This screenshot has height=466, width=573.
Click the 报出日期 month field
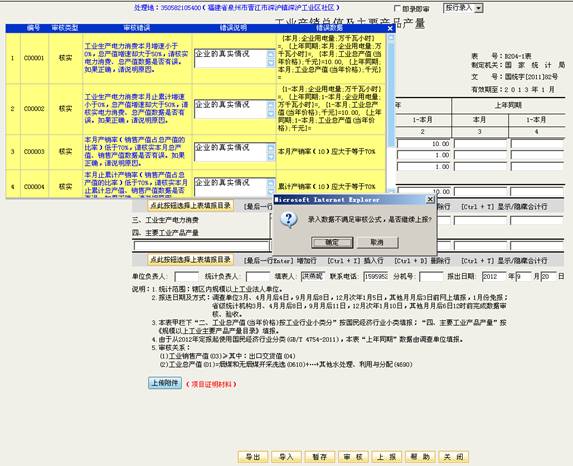pyautogui.click(x=524, y=277)
